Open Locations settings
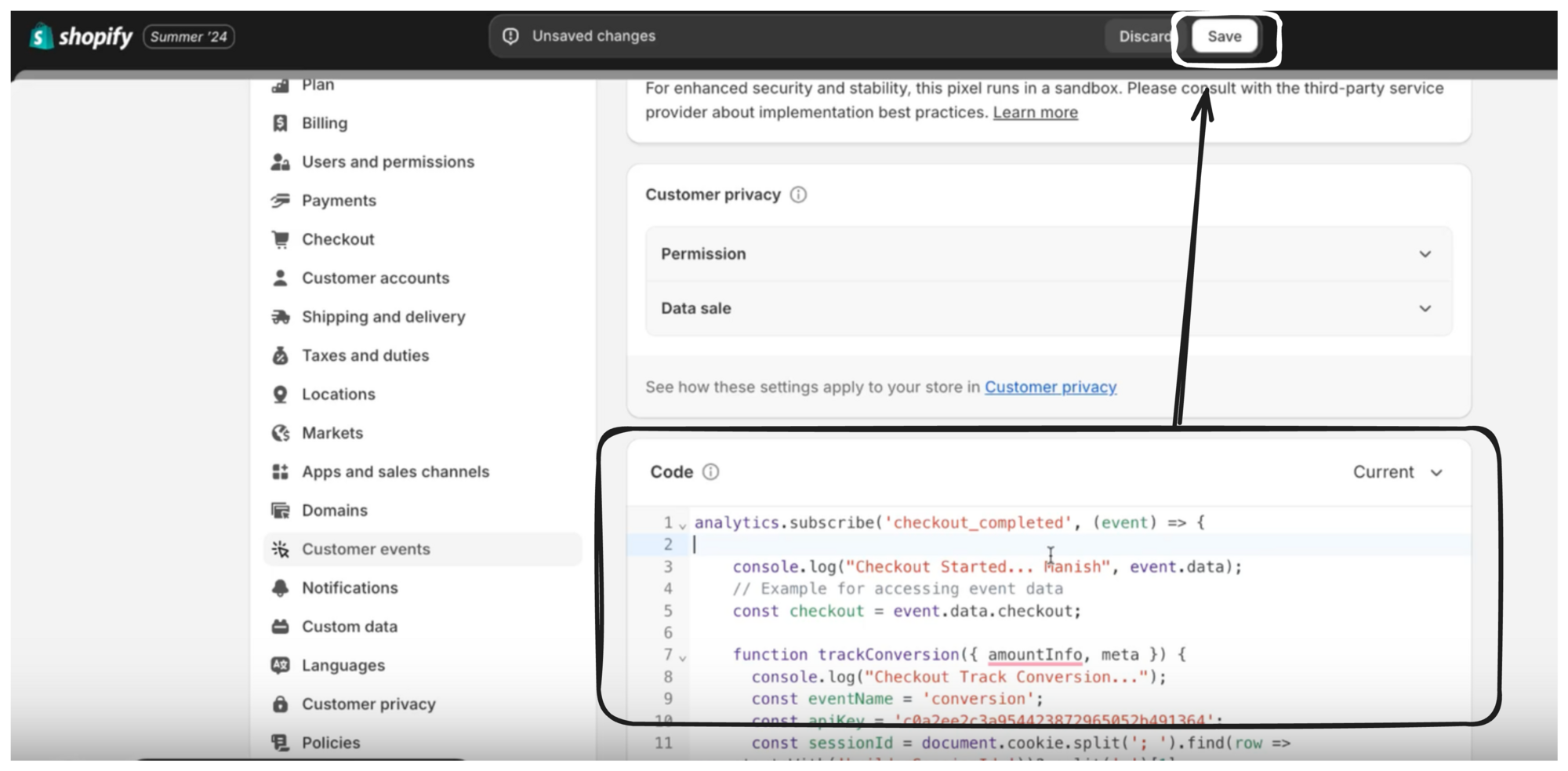1568x771 pixels. coord(339,395)
